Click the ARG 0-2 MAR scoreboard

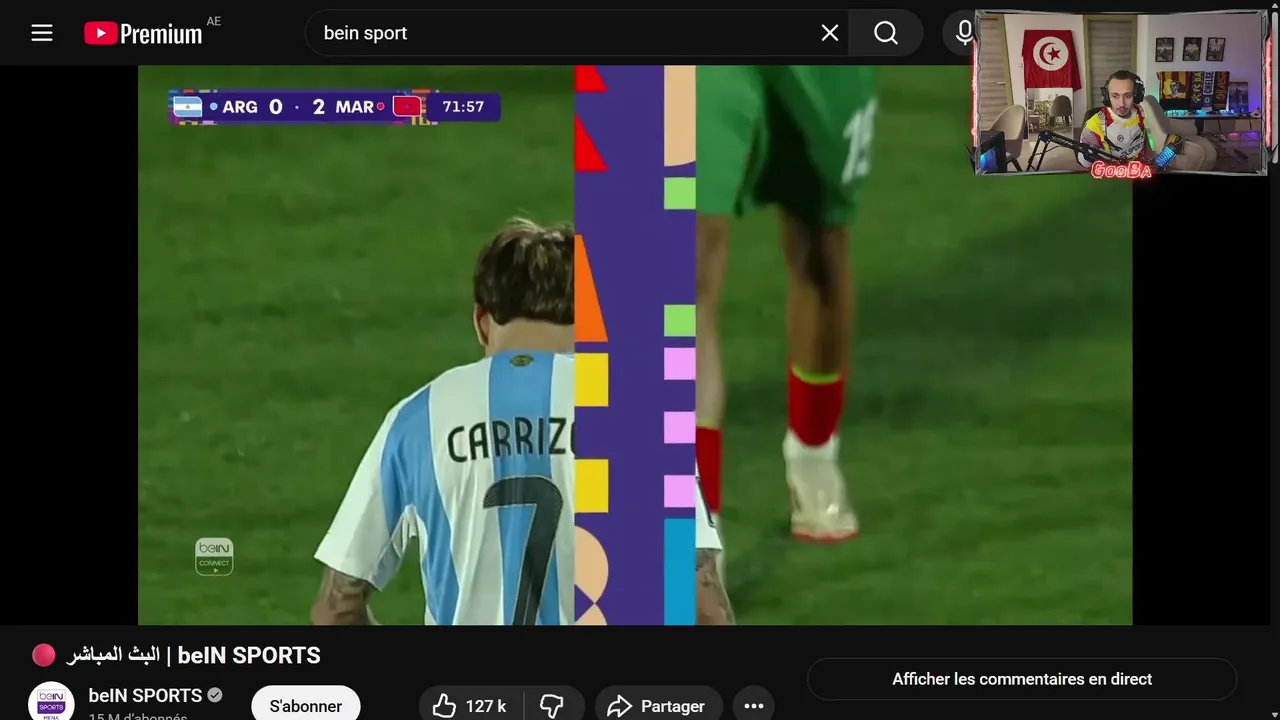pos(335,107)
